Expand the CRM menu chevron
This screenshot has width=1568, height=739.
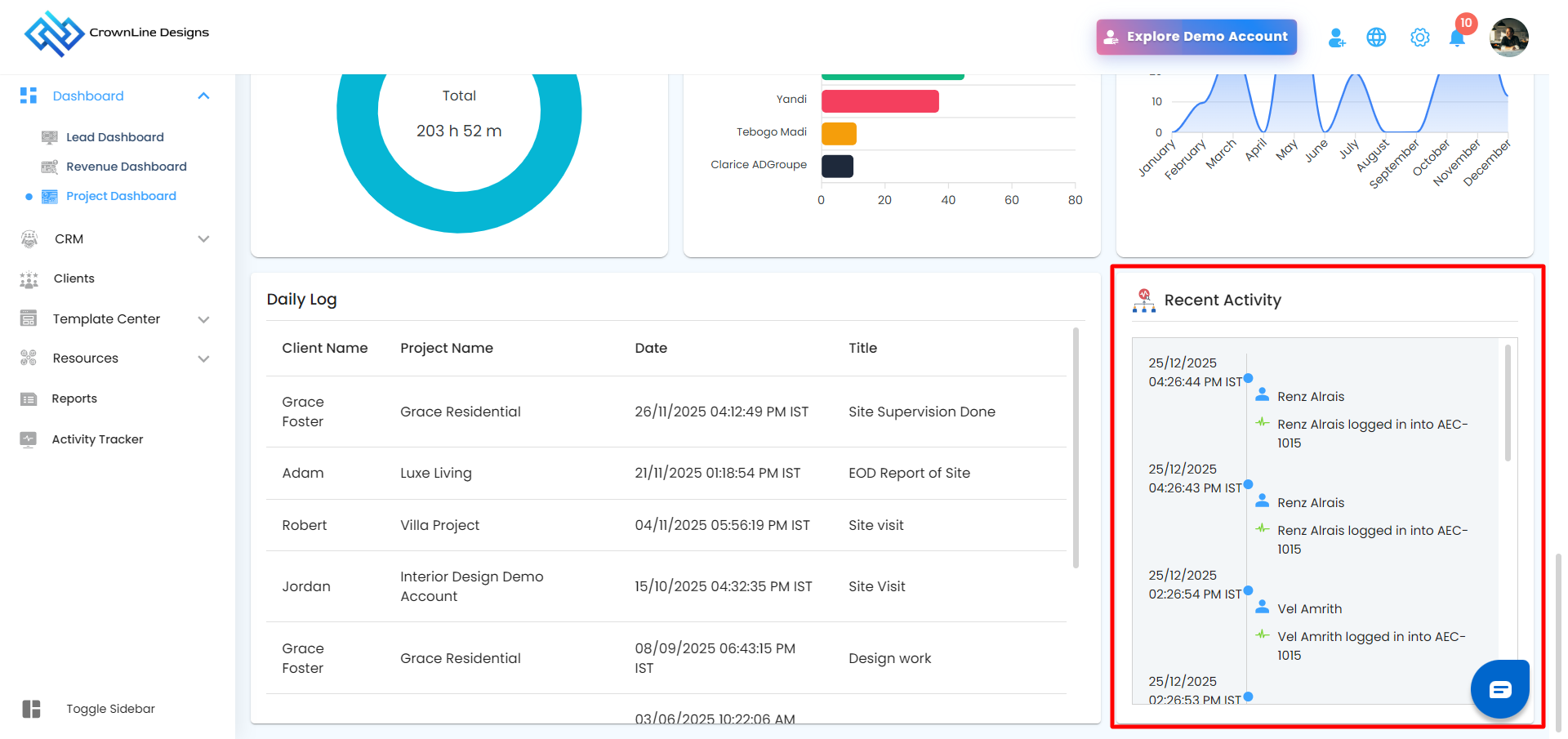(203, 239)
